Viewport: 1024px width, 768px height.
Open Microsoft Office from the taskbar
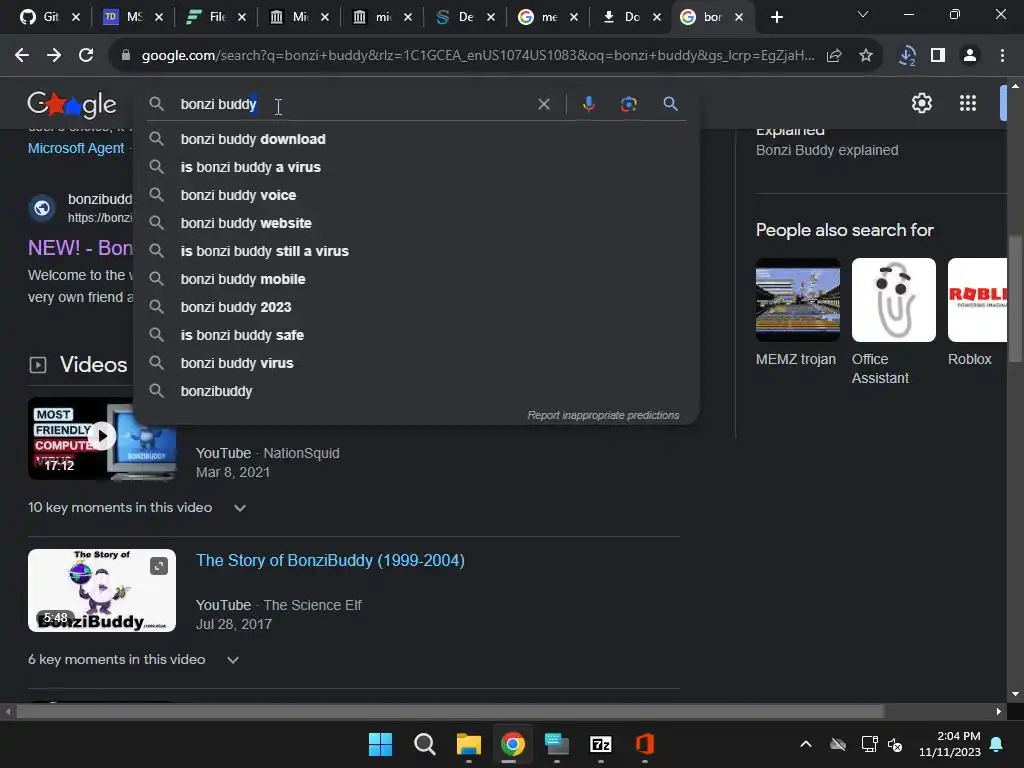click(x=645, y=744)
